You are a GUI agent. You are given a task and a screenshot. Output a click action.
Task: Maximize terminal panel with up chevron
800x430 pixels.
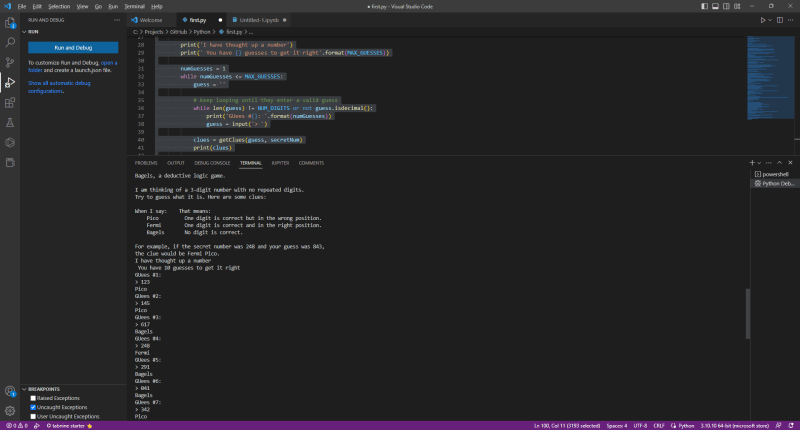coord(780,163)
